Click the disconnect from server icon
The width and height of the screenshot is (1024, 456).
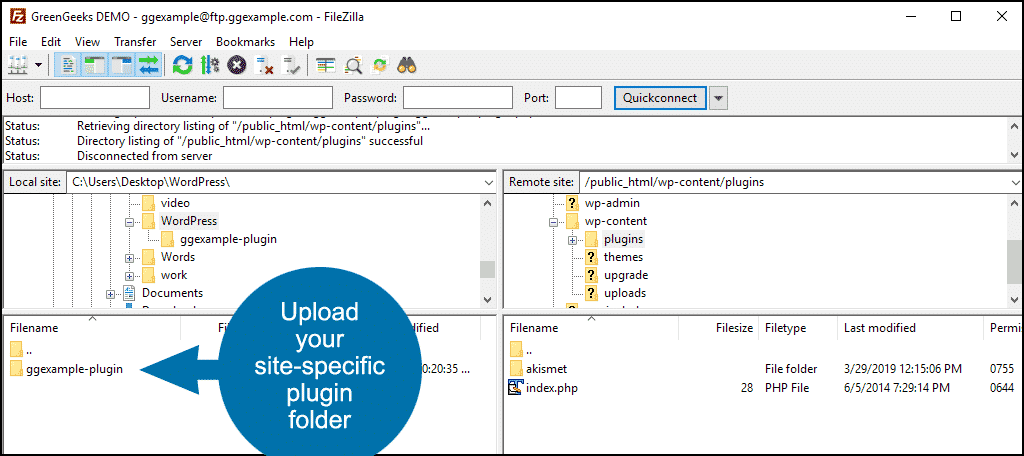coord(263,65)
